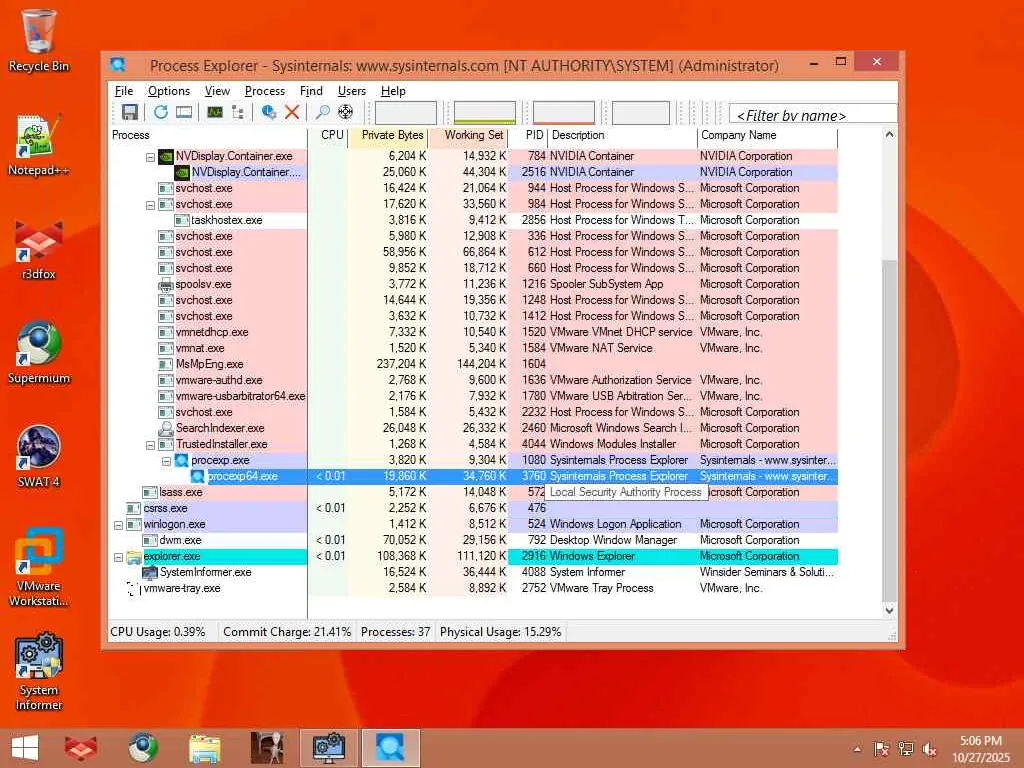Screen dimensions: 1024x768
Task: Select the lsass.exe process row
Action: 475,492
